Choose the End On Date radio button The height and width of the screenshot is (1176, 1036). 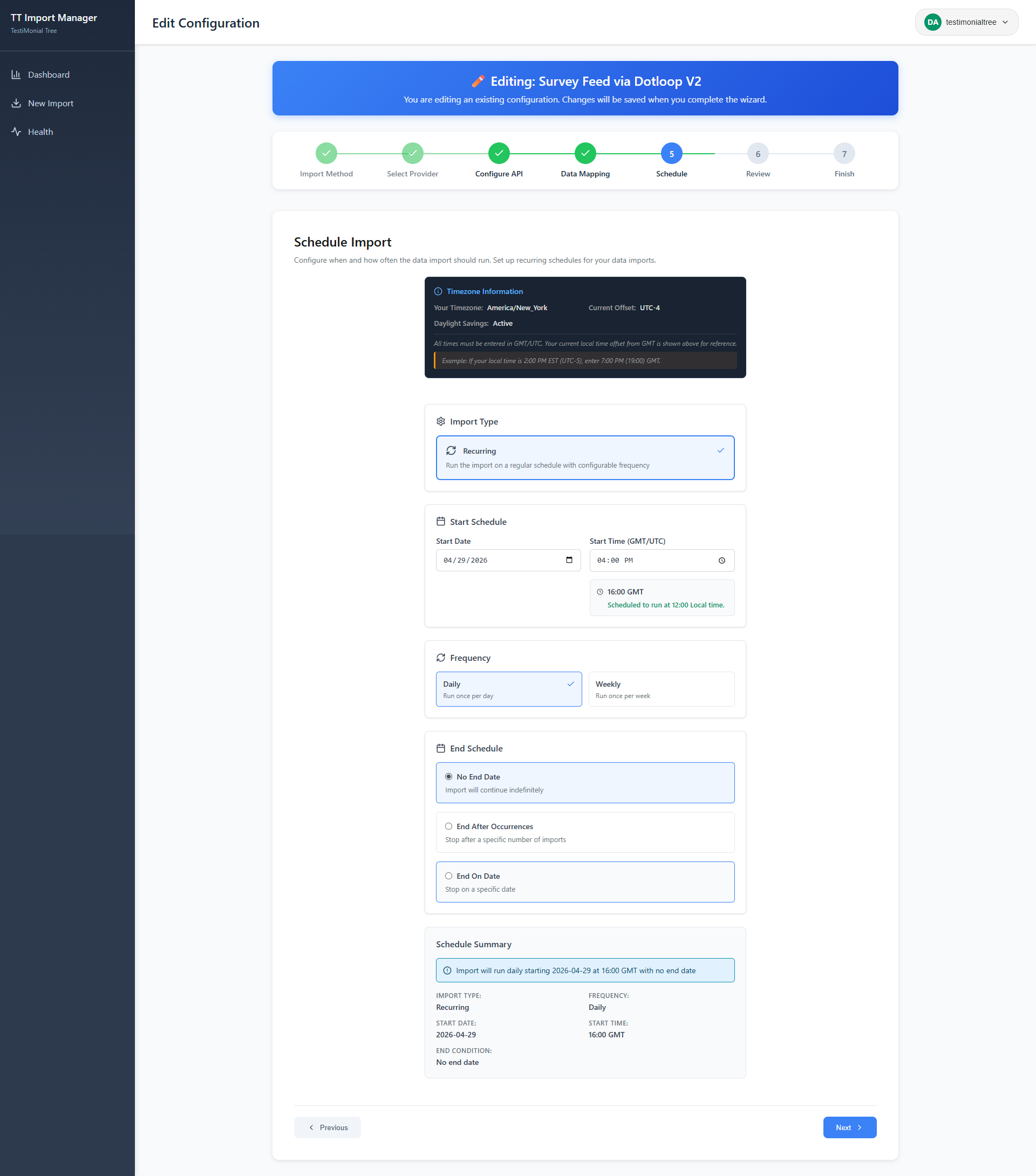pos(448,876)
